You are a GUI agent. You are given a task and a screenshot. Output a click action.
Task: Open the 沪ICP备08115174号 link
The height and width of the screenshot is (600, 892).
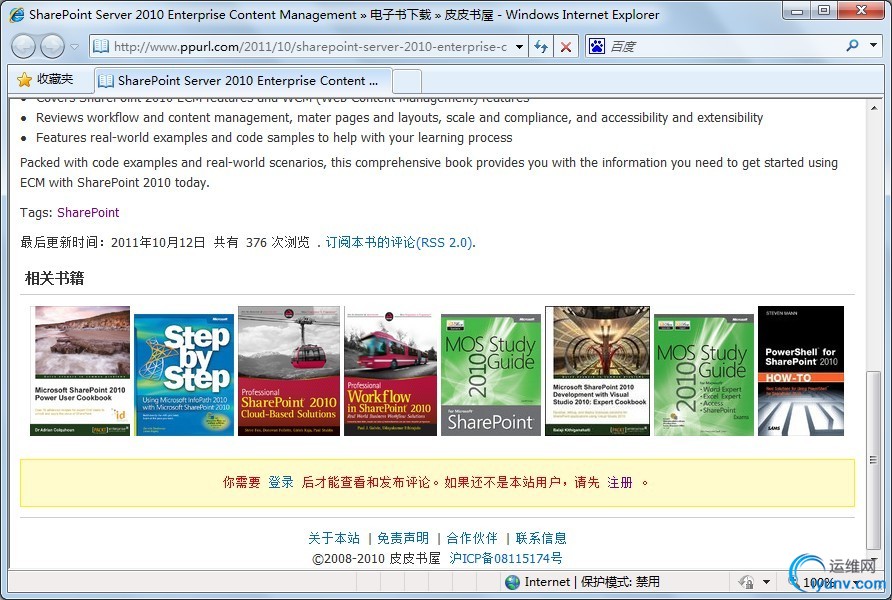(x=506, y=558)
